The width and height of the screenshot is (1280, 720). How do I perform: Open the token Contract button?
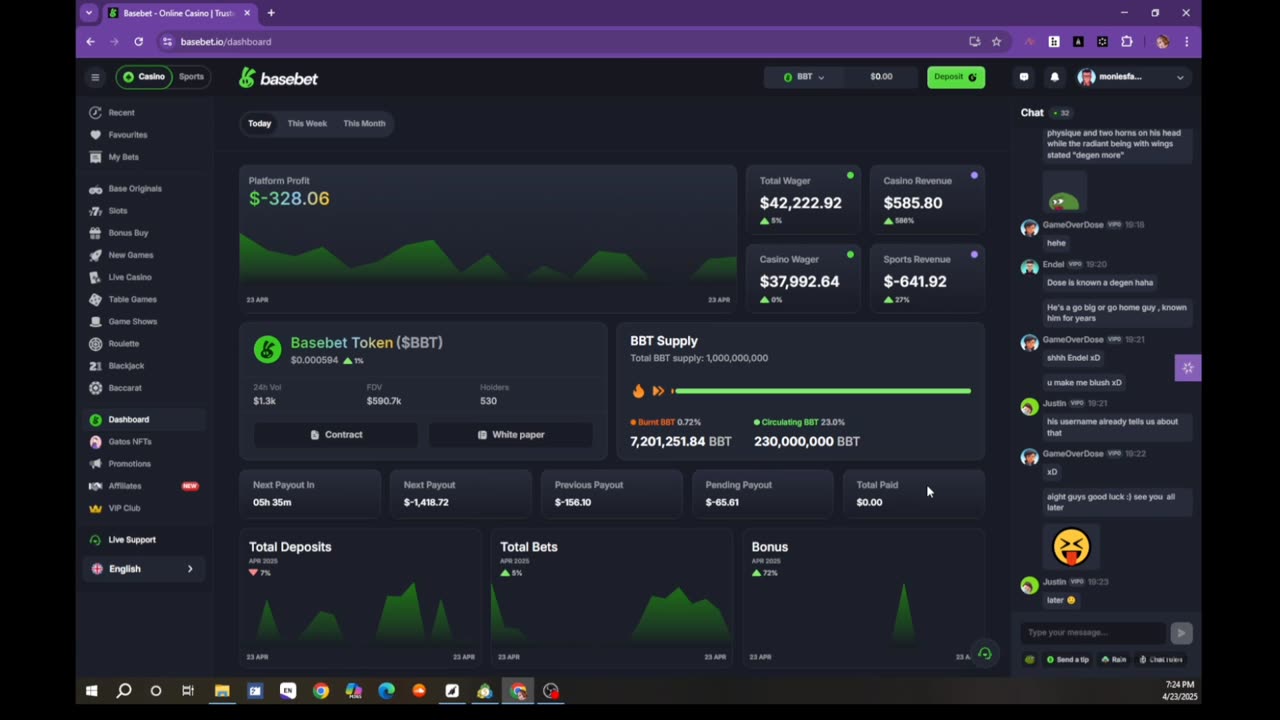pos(336,435)
